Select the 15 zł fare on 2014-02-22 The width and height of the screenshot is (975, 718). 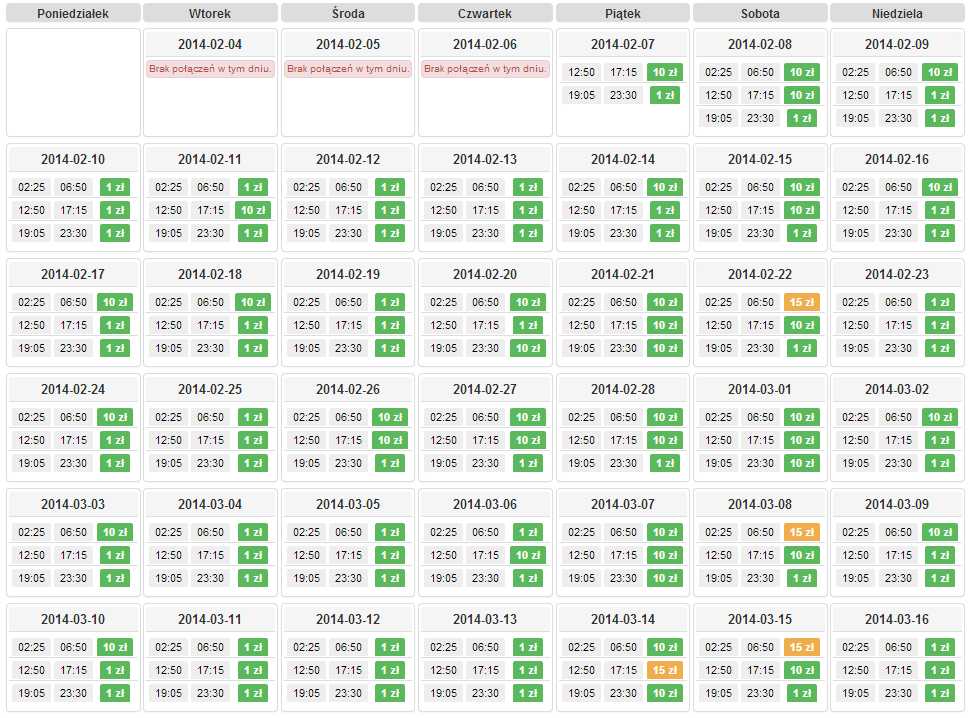tap(802, 302)
